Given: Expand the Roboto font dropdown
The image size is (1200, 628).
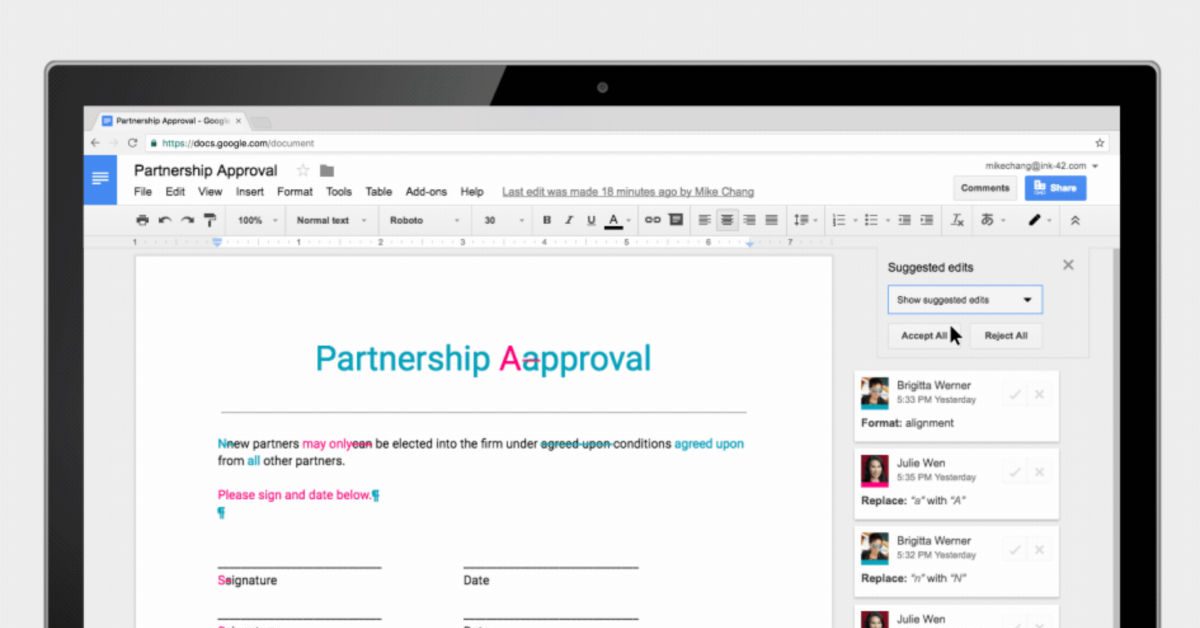Looking at the screenshot, I should [424, 220].
